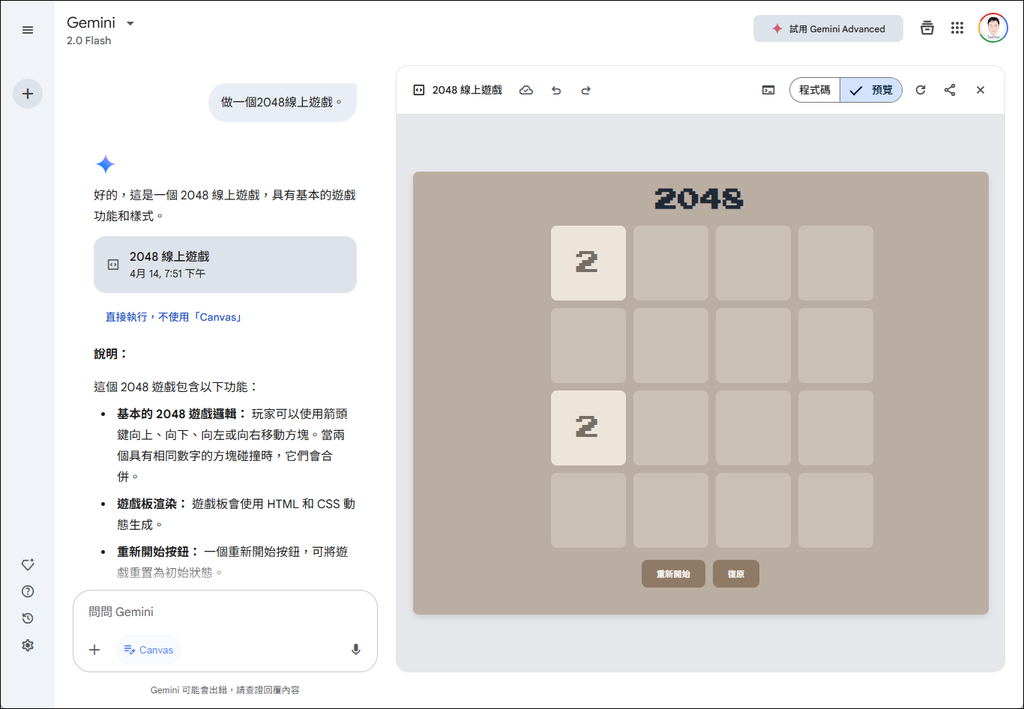
Task: Start a new chat with plus button
Action: 27,93
